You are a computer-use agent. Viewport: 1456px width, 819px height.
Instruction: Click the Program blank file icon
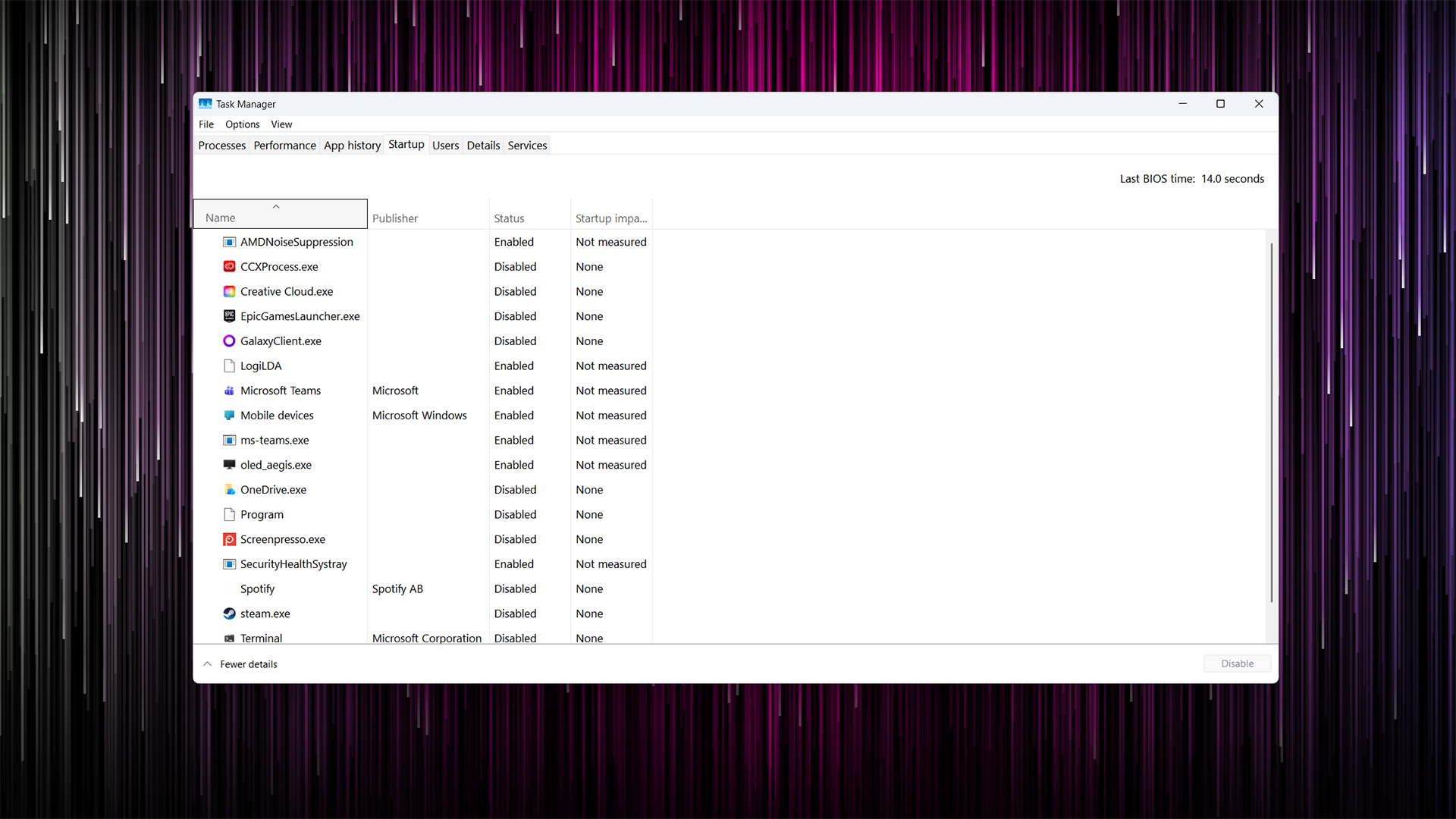pyautogui.click(x=229, y=514)
